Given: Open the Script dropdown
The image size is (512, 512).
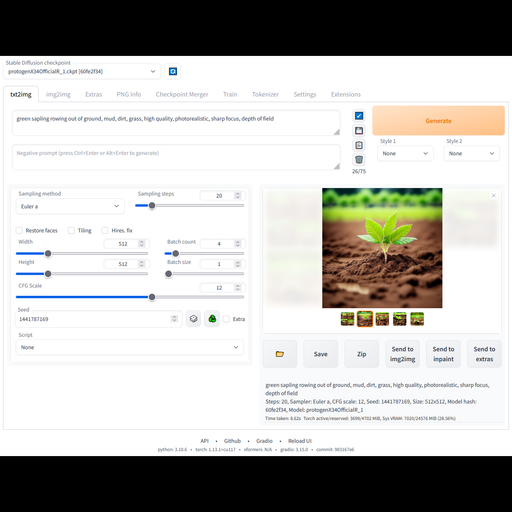Looking at the screenshot, I should [x=130, y=347].
